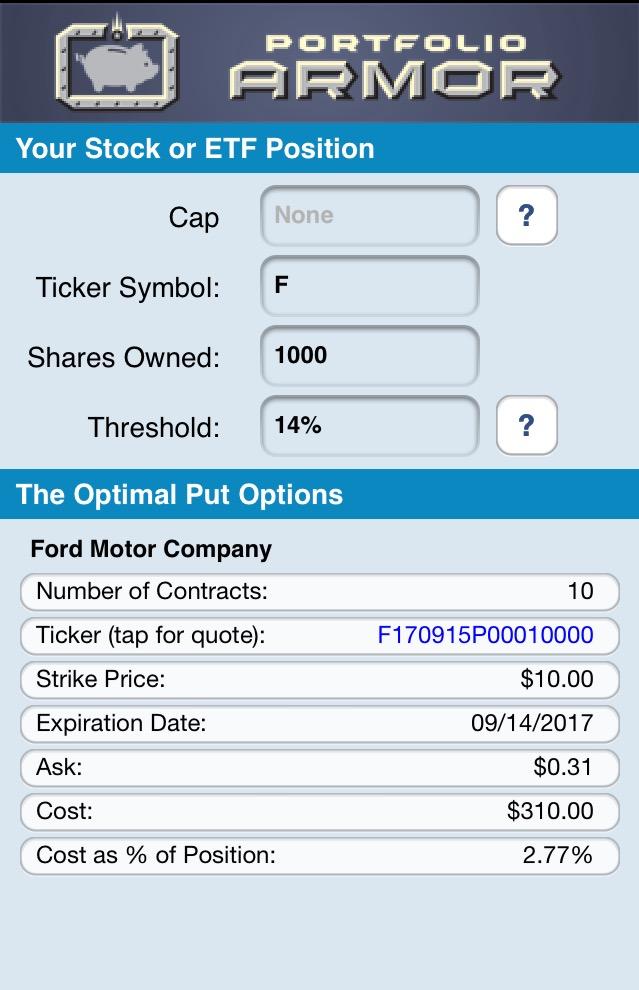The width and height of the screenshot is (639, 990).
Task: Tap the Cost row showing $310.00
Action: click(x=320, y=811)
